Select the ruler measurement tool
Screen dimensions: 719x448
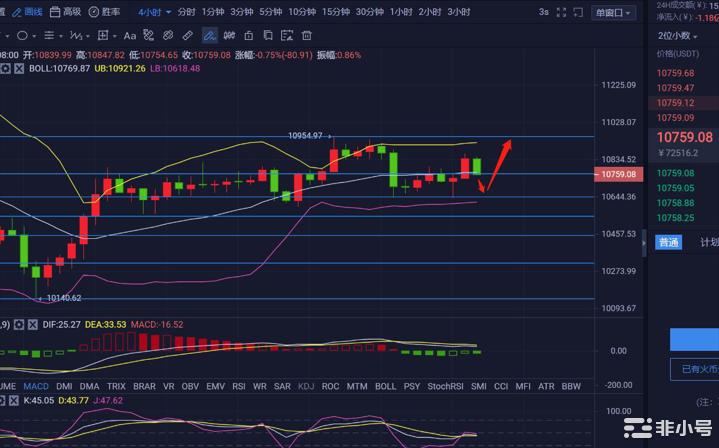tap(188, 35)
